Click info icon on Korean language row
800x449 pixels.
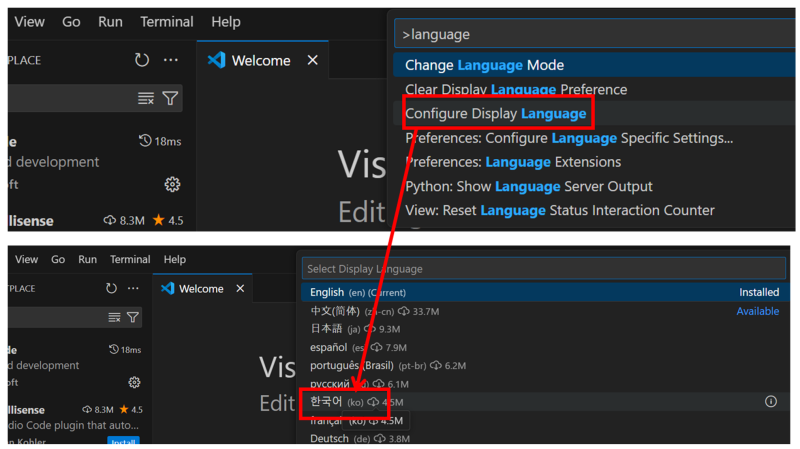771,402
